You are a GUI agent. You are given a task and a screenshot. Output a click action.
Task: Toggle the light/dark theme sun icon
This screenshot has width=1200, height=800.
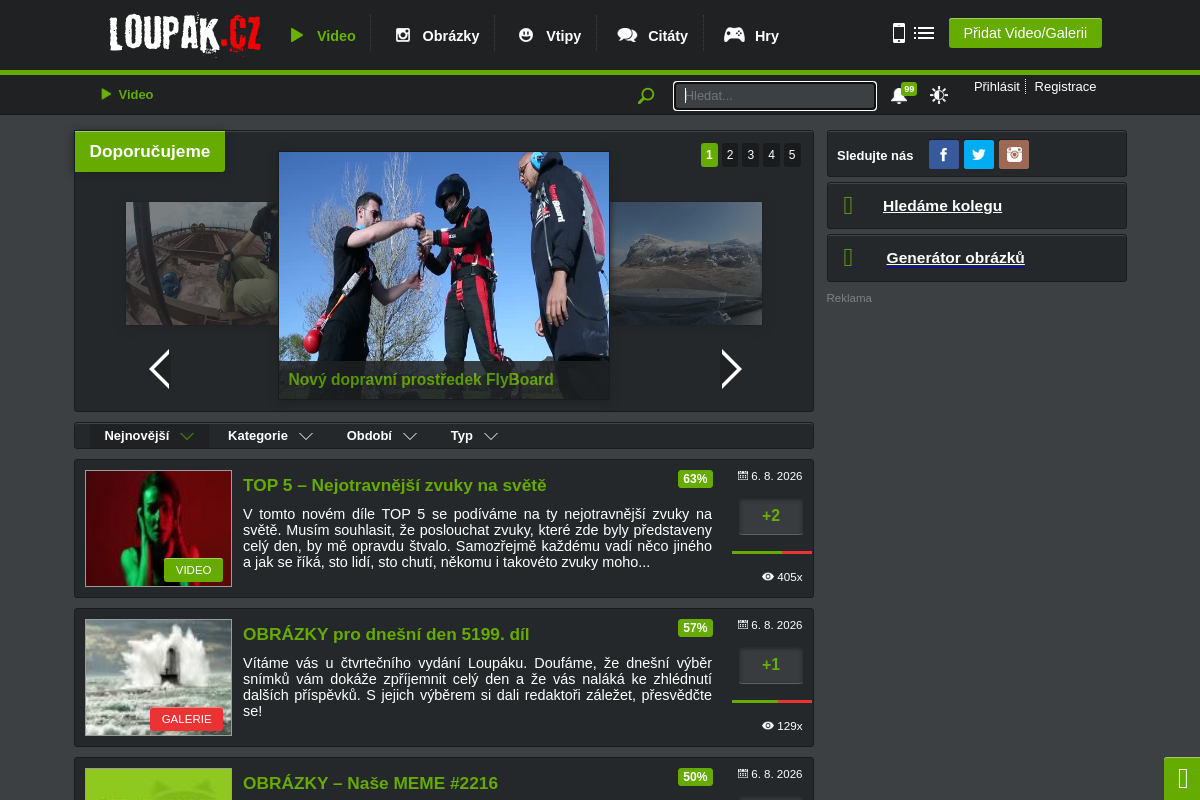[939, 95]
